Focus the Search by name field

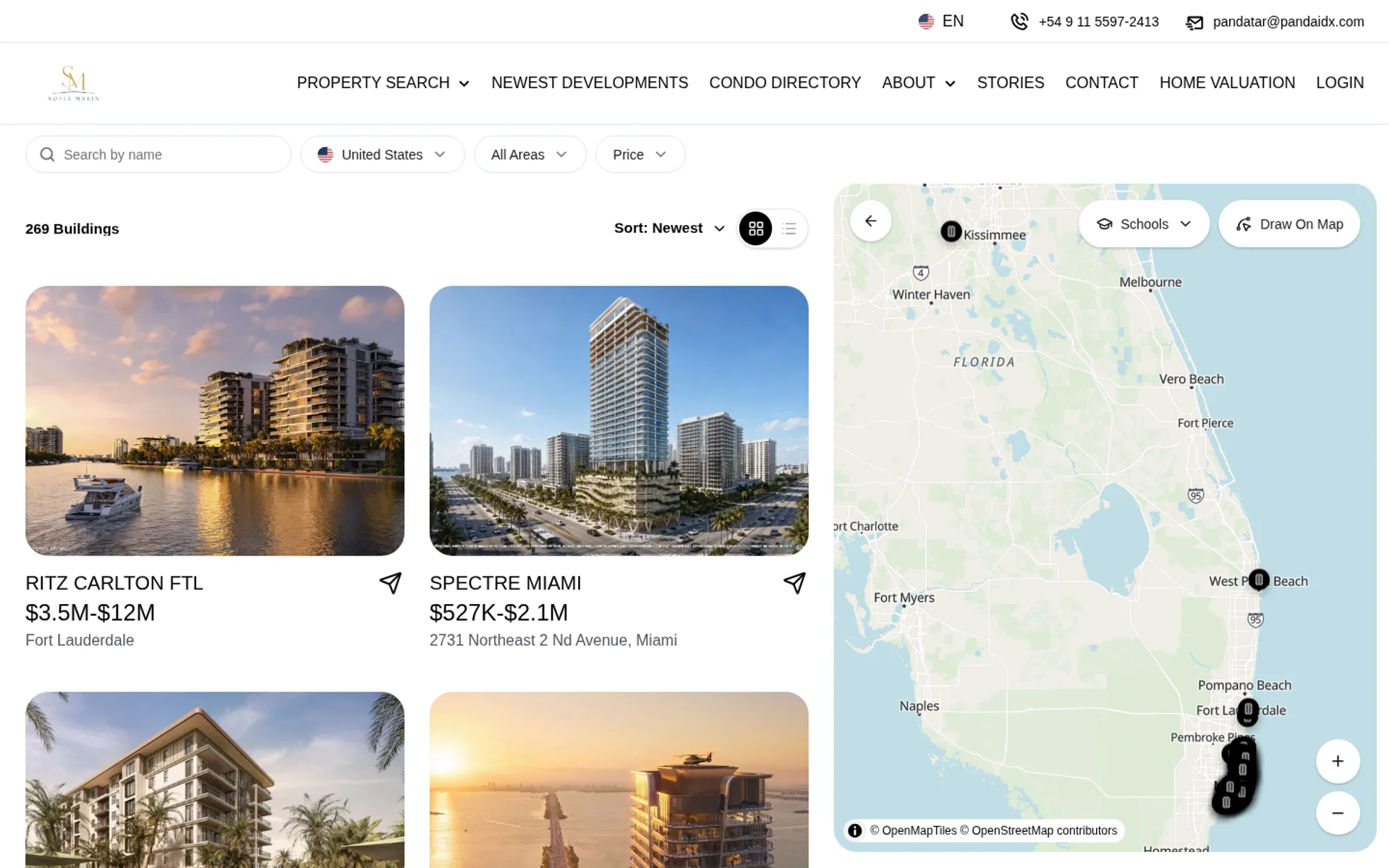pos(158,154)
